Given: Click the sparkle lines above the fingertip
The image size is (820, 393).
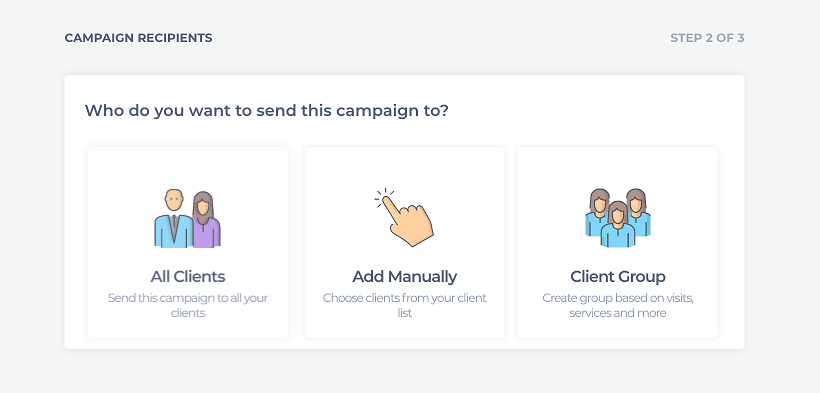Looking at the screenshot, I should 384,197.
